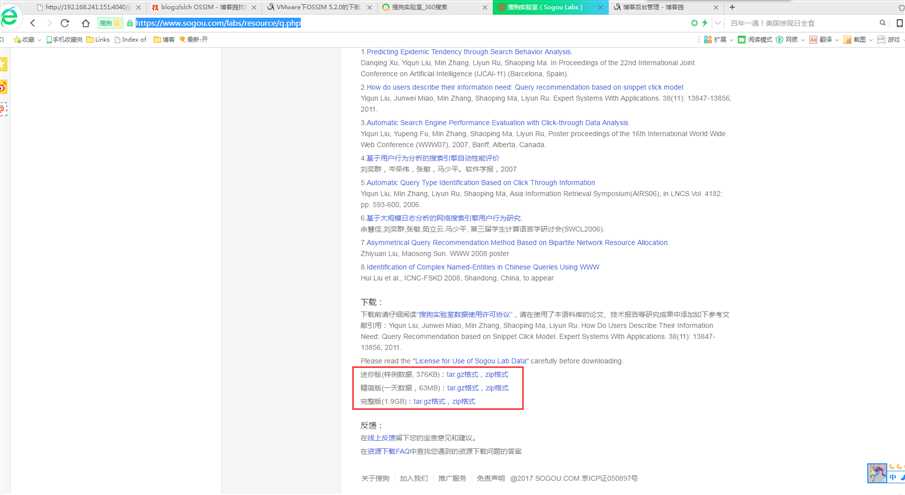Switch to the blogzhslch OSSIM tab

click(203, 8)
